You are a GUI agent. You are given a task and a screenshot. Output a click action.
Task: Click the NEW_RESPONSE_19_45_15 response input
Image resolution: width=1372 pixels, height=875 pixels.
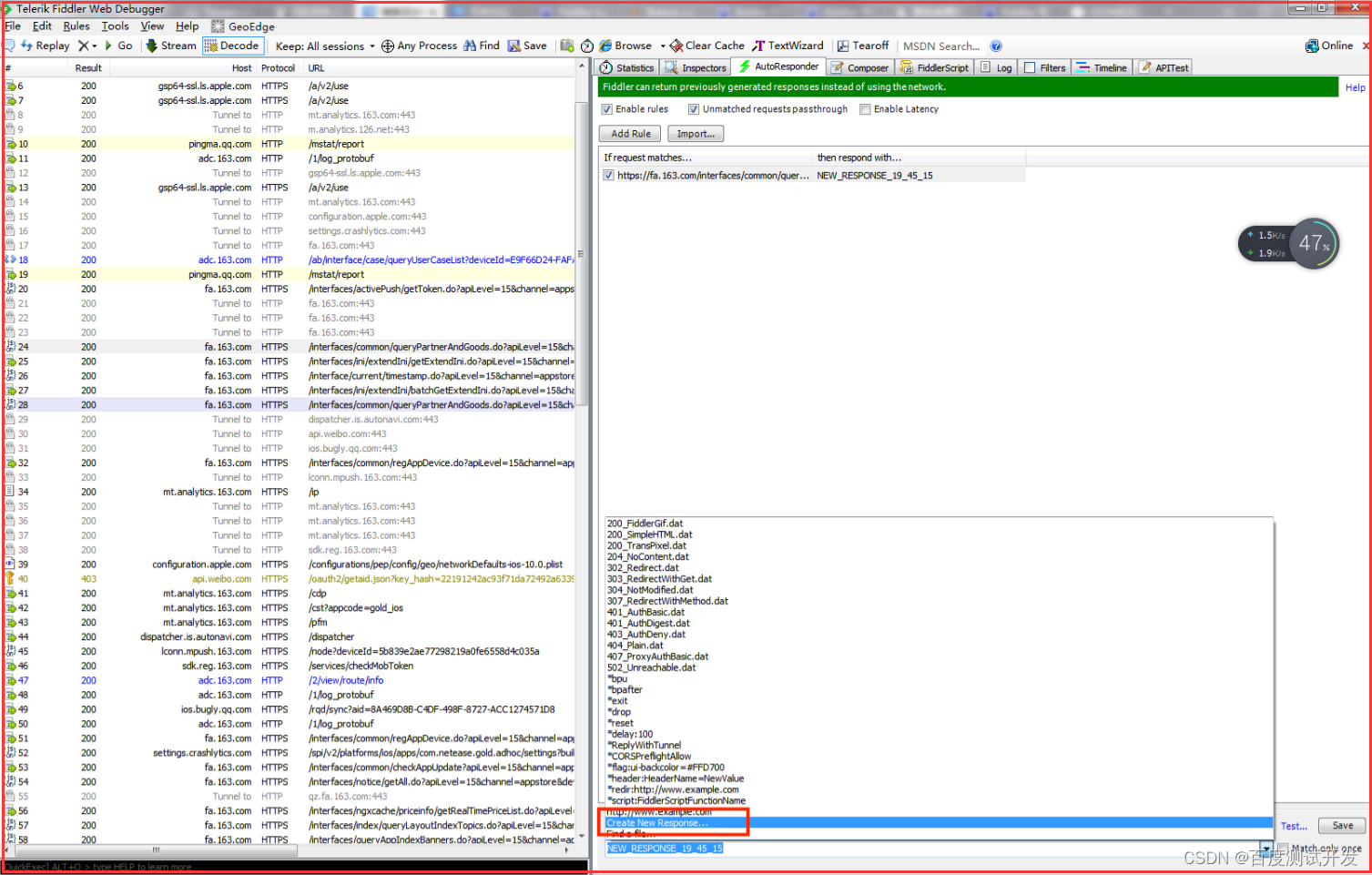pos(932,848)
